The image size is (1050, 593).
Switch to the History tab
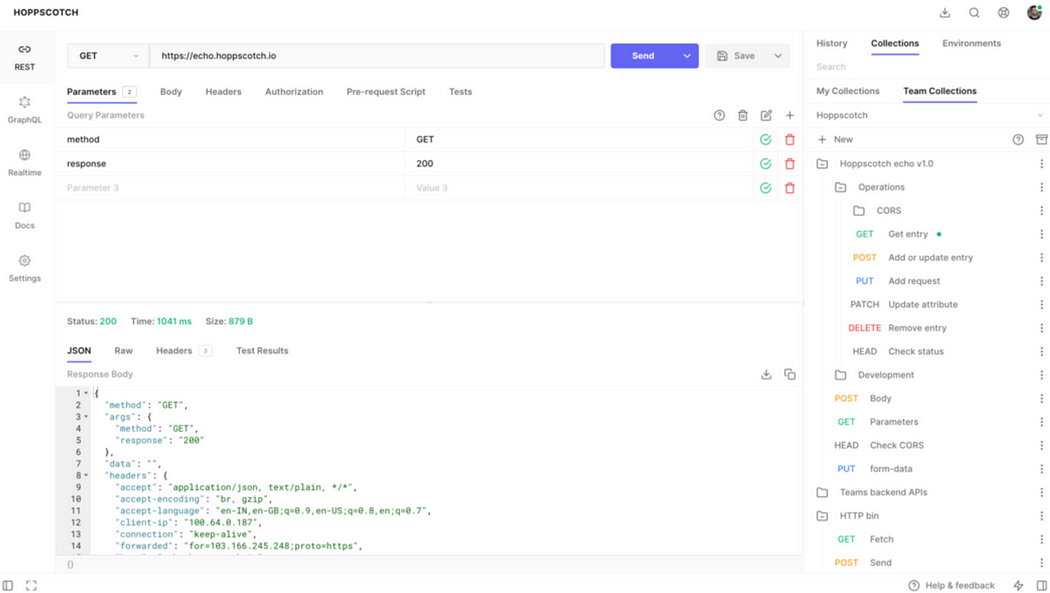click(832, 43)
